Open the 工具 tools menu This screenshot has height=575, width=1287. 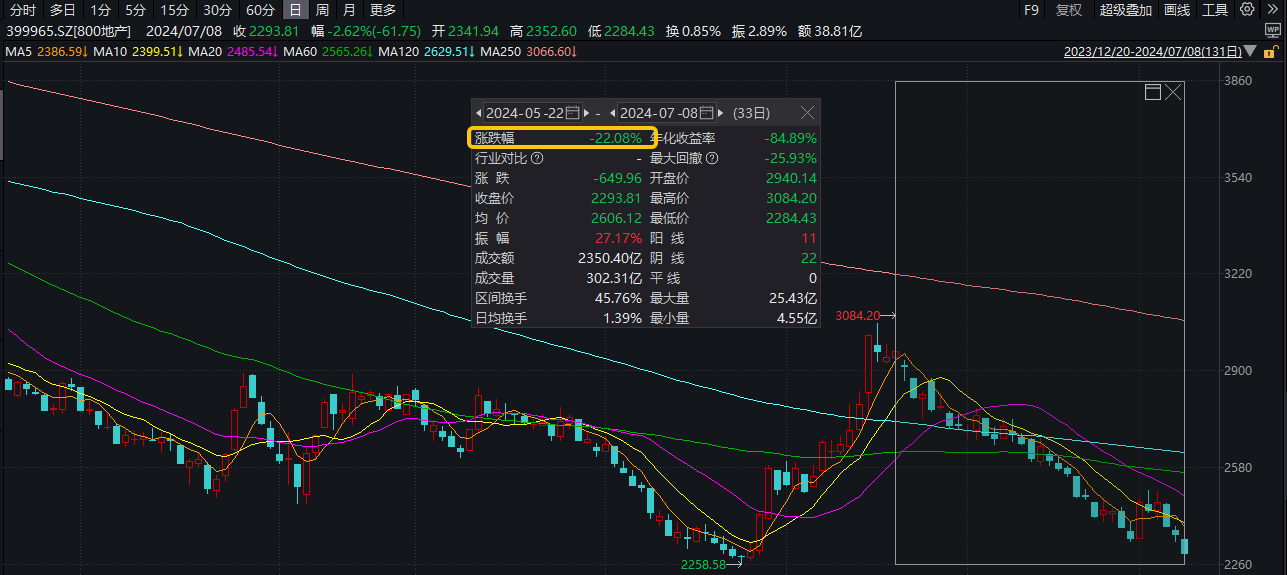pos(1215,10)
